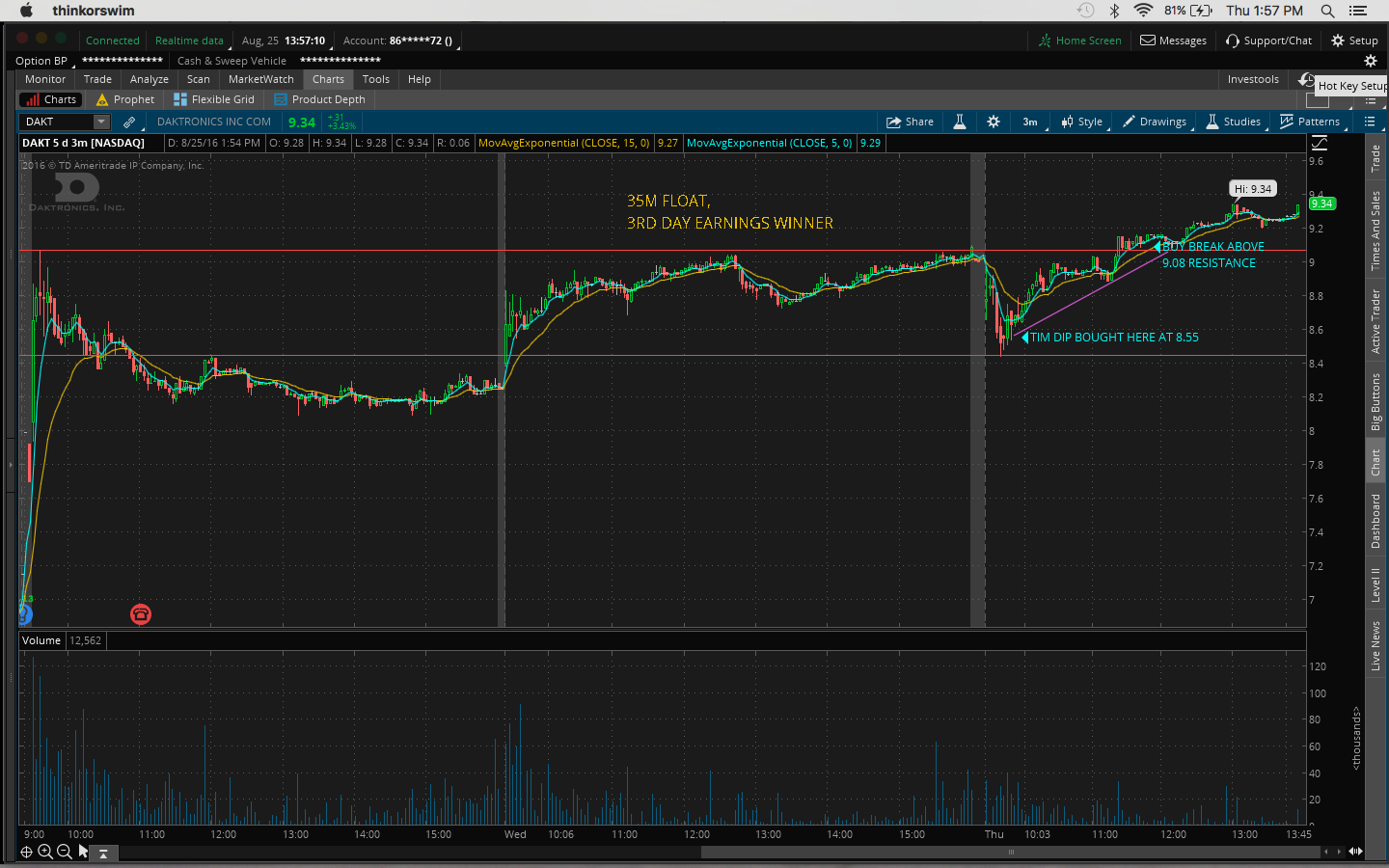Image resolution: width=1389 pixels, height=868 pixels.
Task: Open the Trade sidebar panel
Action: pyautogui.click(x=1375, y=158)
